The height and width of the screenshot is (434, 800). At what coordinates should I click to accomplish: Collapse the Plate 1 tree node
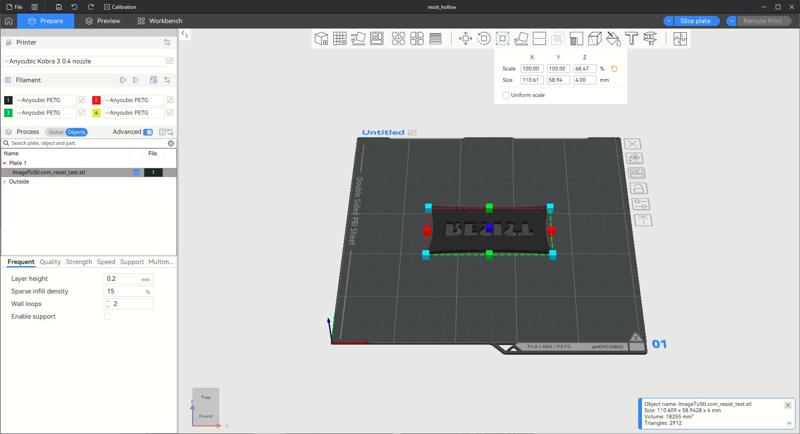pyautogui.click(x=5, y=163)
